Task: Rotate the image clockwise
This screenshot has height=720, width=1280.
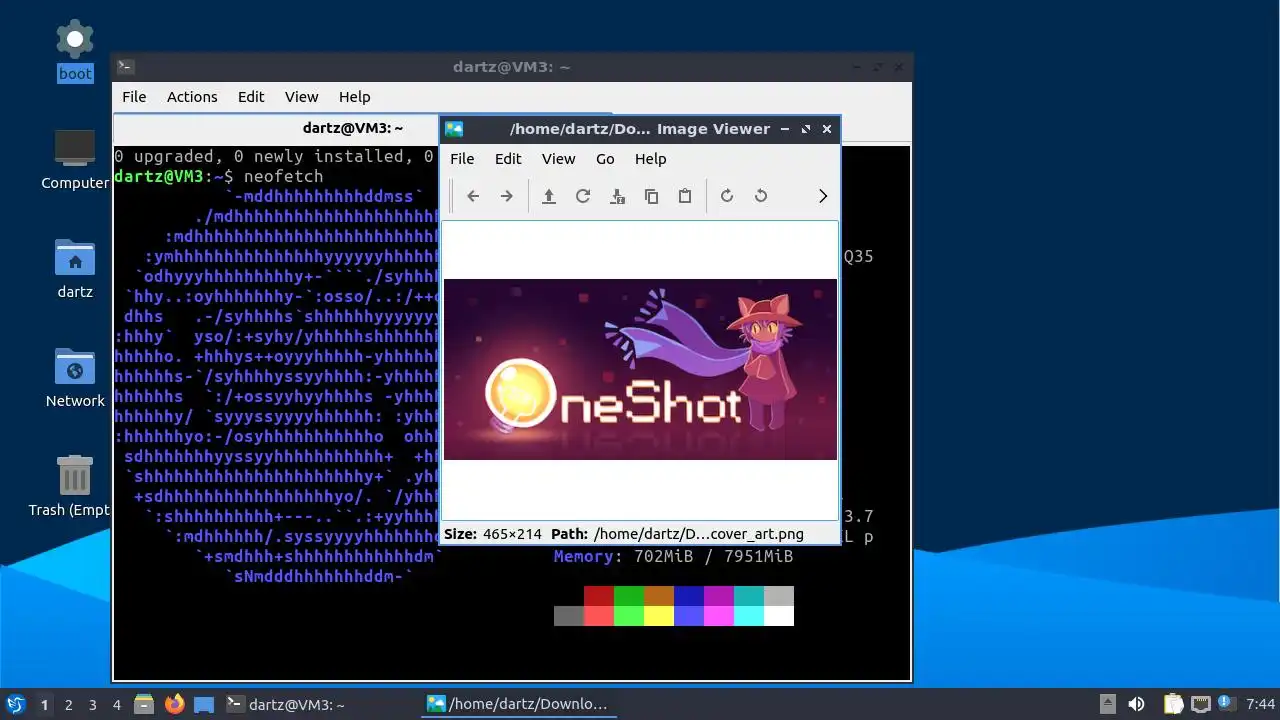Action: click(x=727, y=196)
